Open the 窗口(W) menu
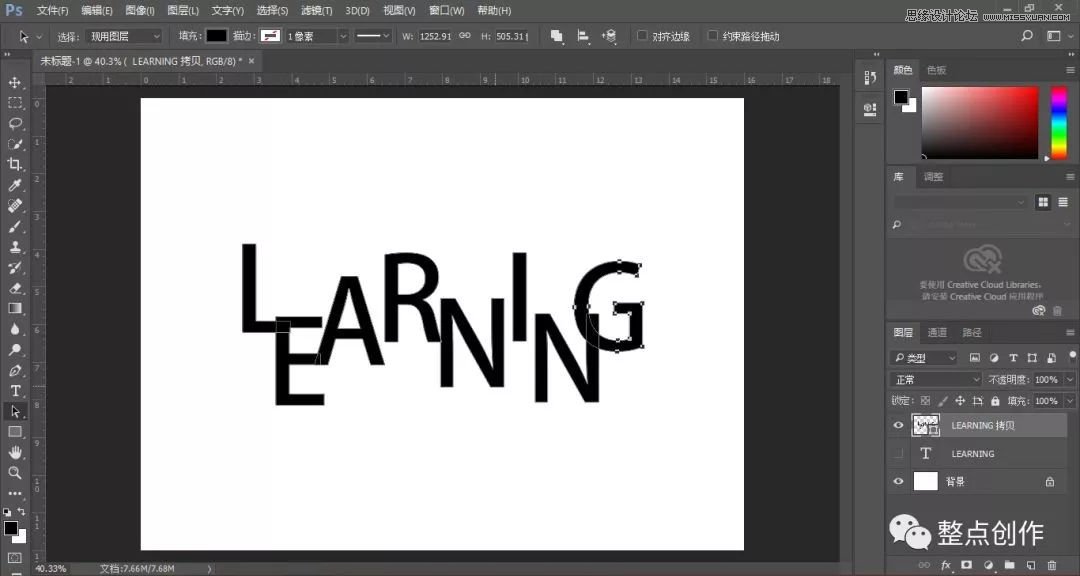 pos(446,10)
